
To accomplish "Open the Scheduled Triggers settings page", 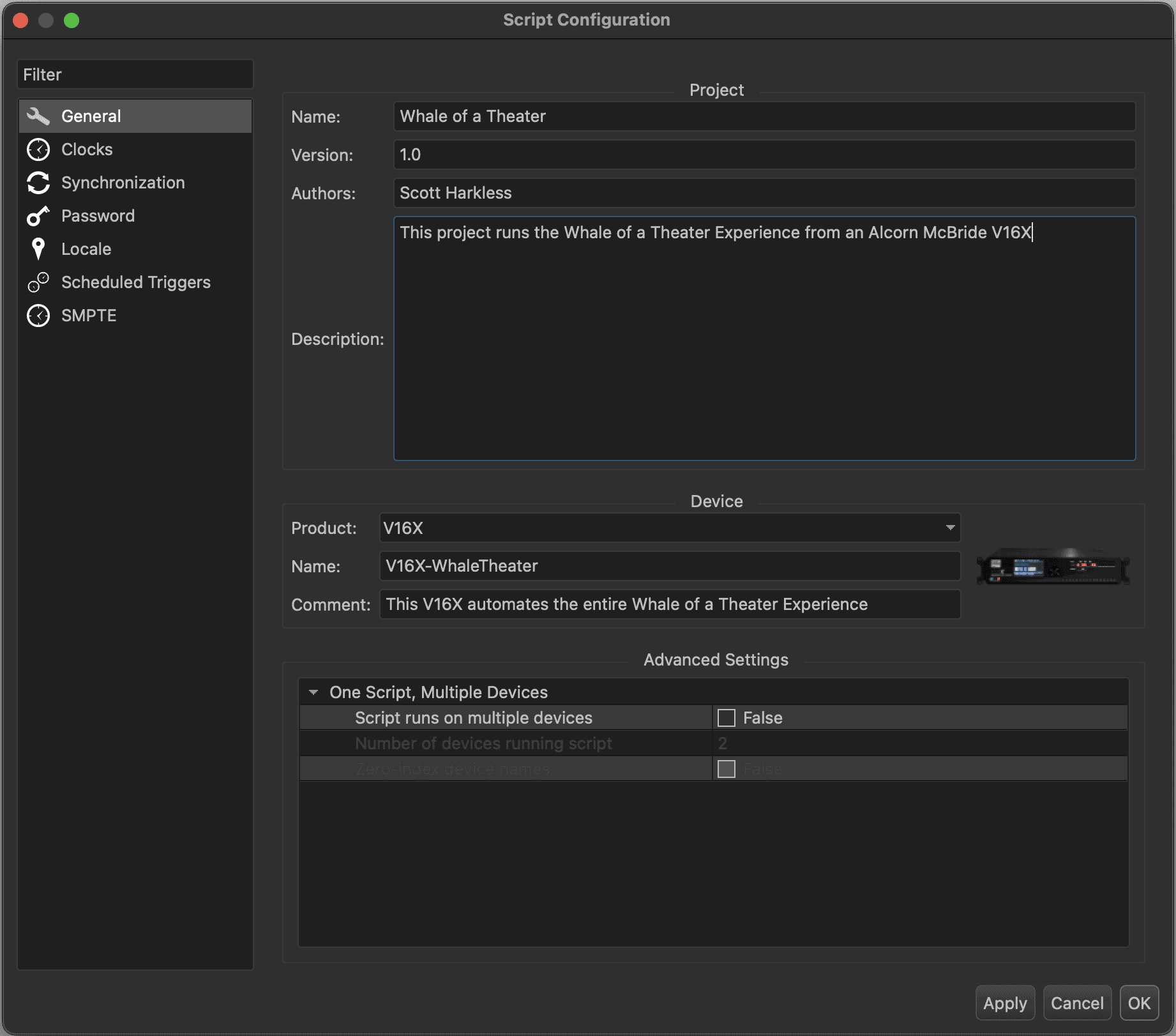I will [135, 282].
